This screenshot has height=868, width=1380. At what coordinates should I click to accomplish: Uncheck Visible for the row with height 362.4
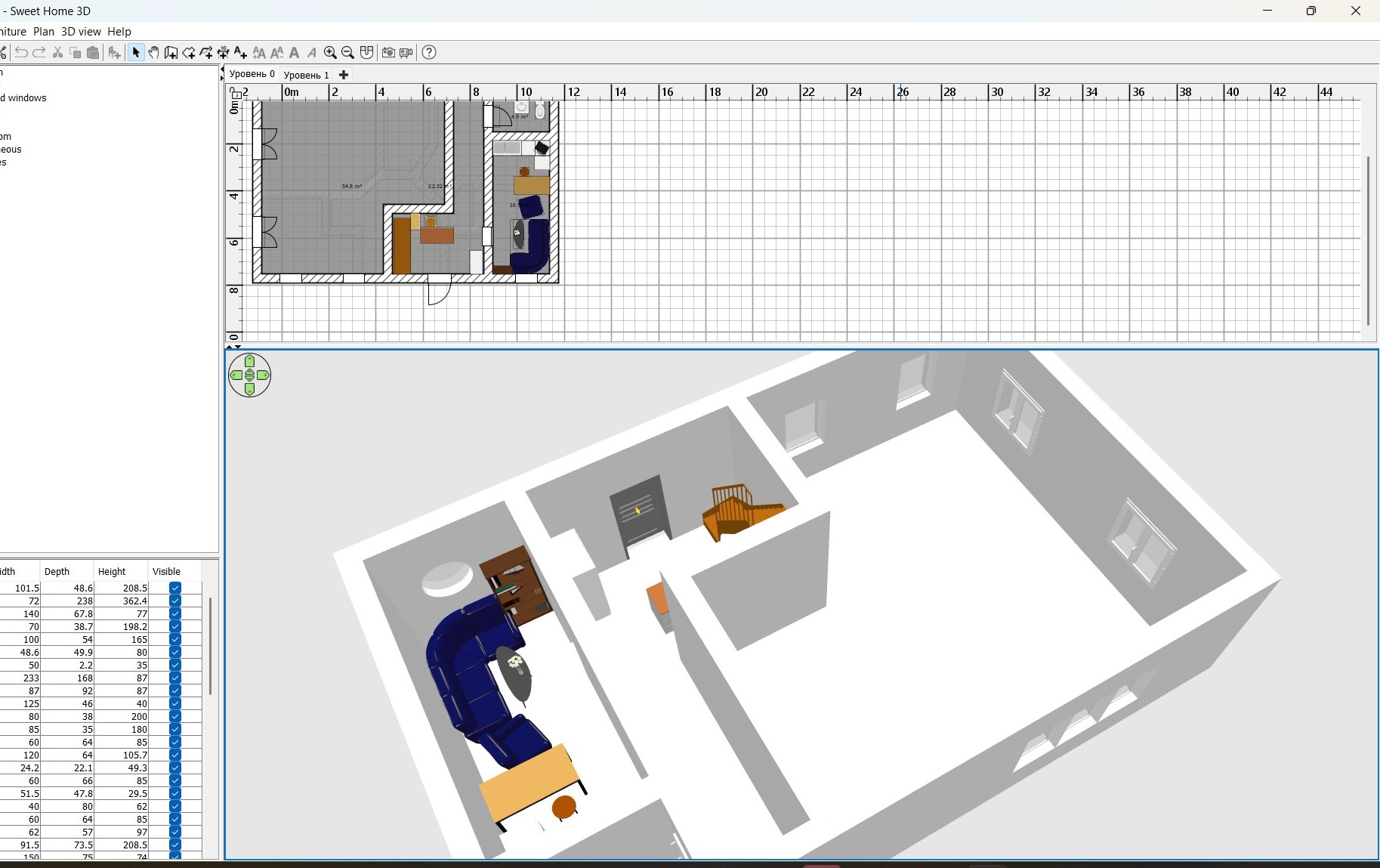tap(175, 601)
